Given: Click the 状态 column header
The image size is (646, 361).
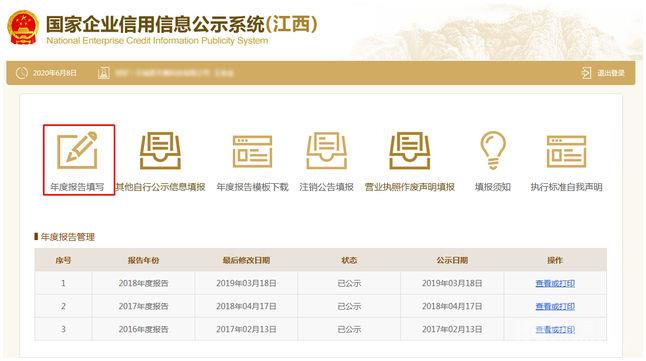Looking at the screenshot, I should coord(349,260).
